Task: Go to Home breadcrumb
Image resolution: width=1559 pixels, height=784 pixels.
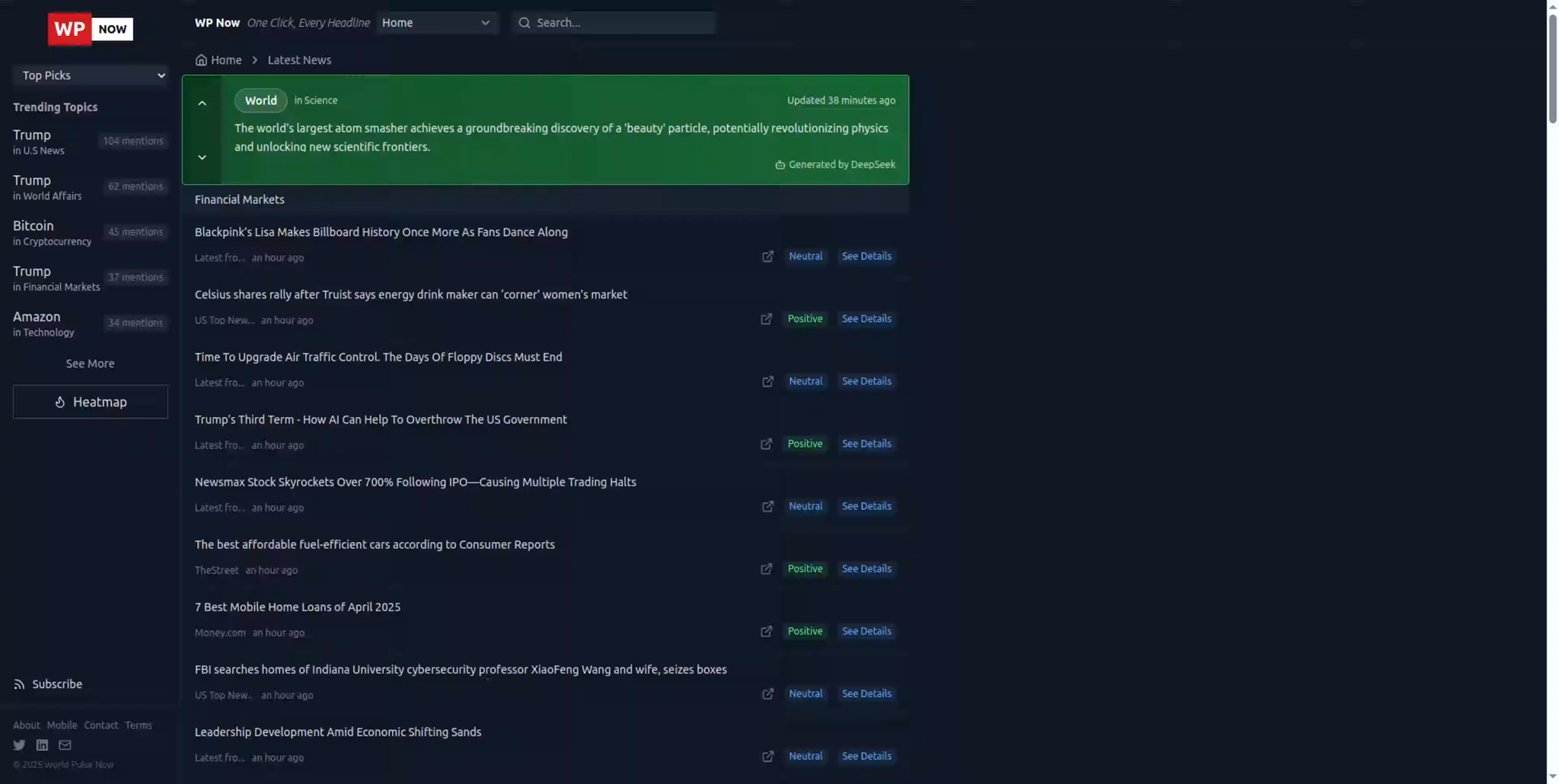Action: (x=226, y=60)
